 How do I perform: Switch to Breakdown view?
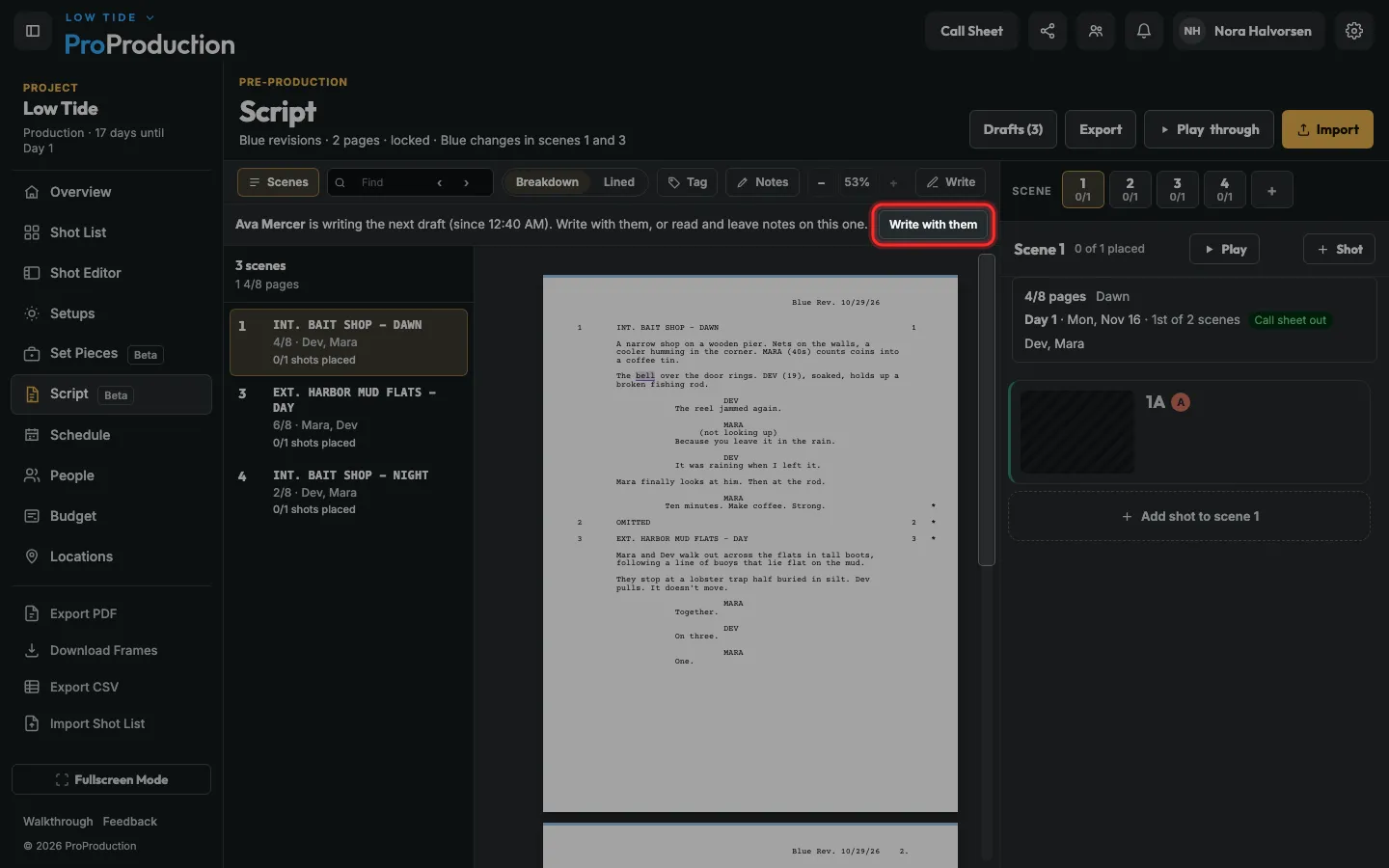point(547,182)
